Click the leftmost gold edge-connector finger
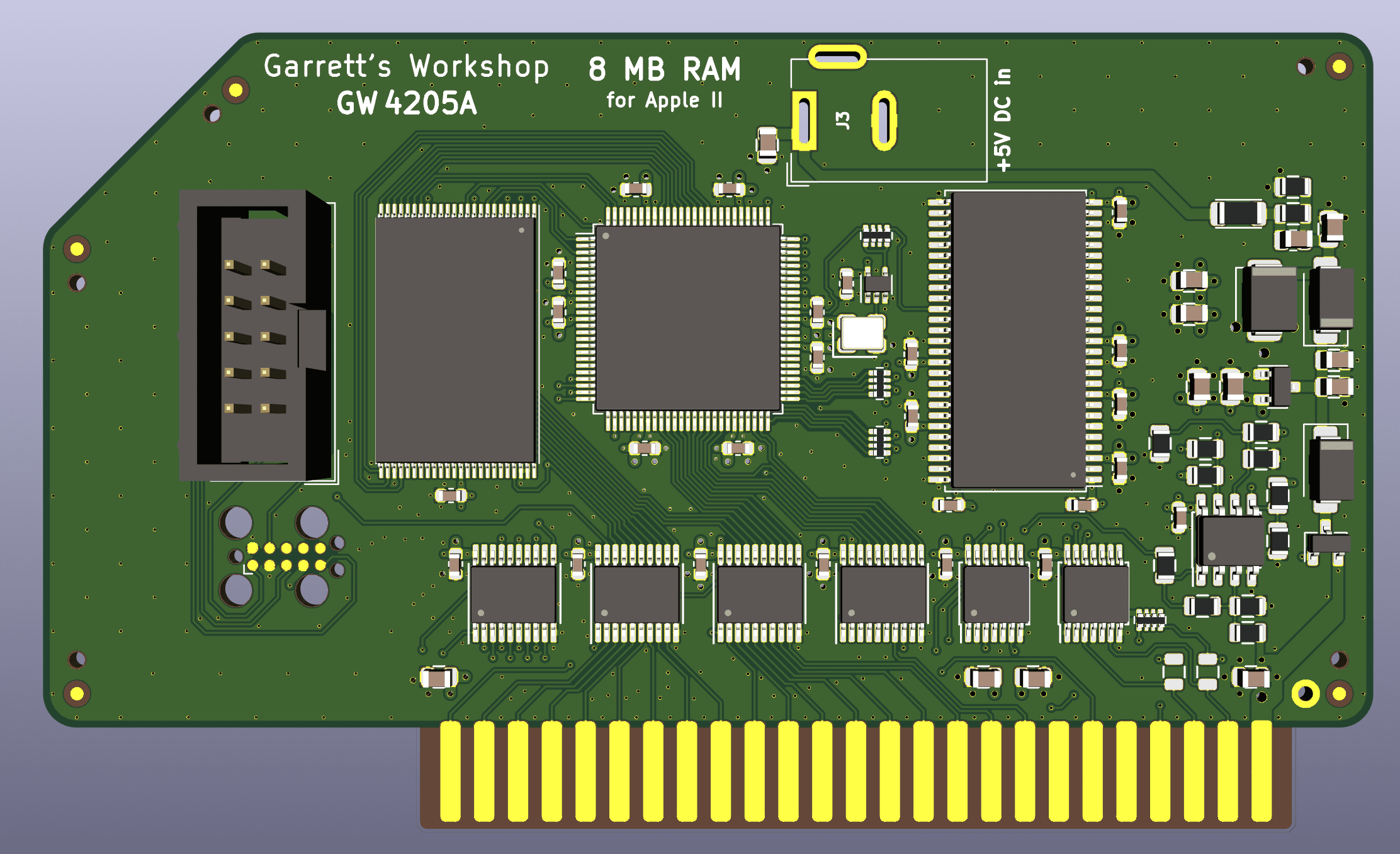The image size is (1400, 854). tap(450, 771)
